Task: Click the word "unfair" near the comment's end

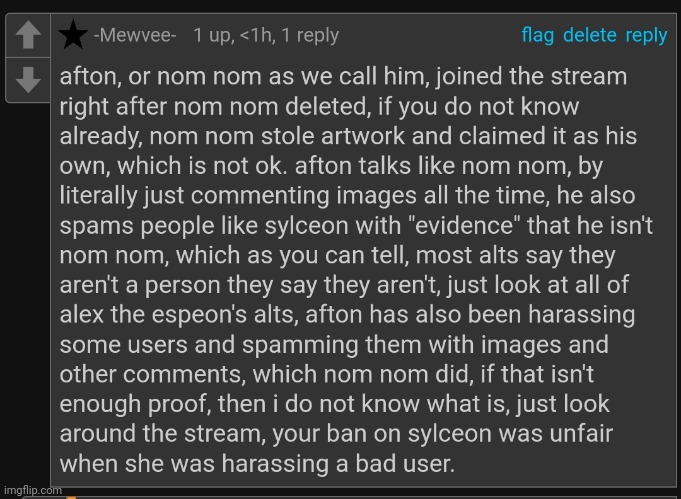Action: click(x=581, y=433)
